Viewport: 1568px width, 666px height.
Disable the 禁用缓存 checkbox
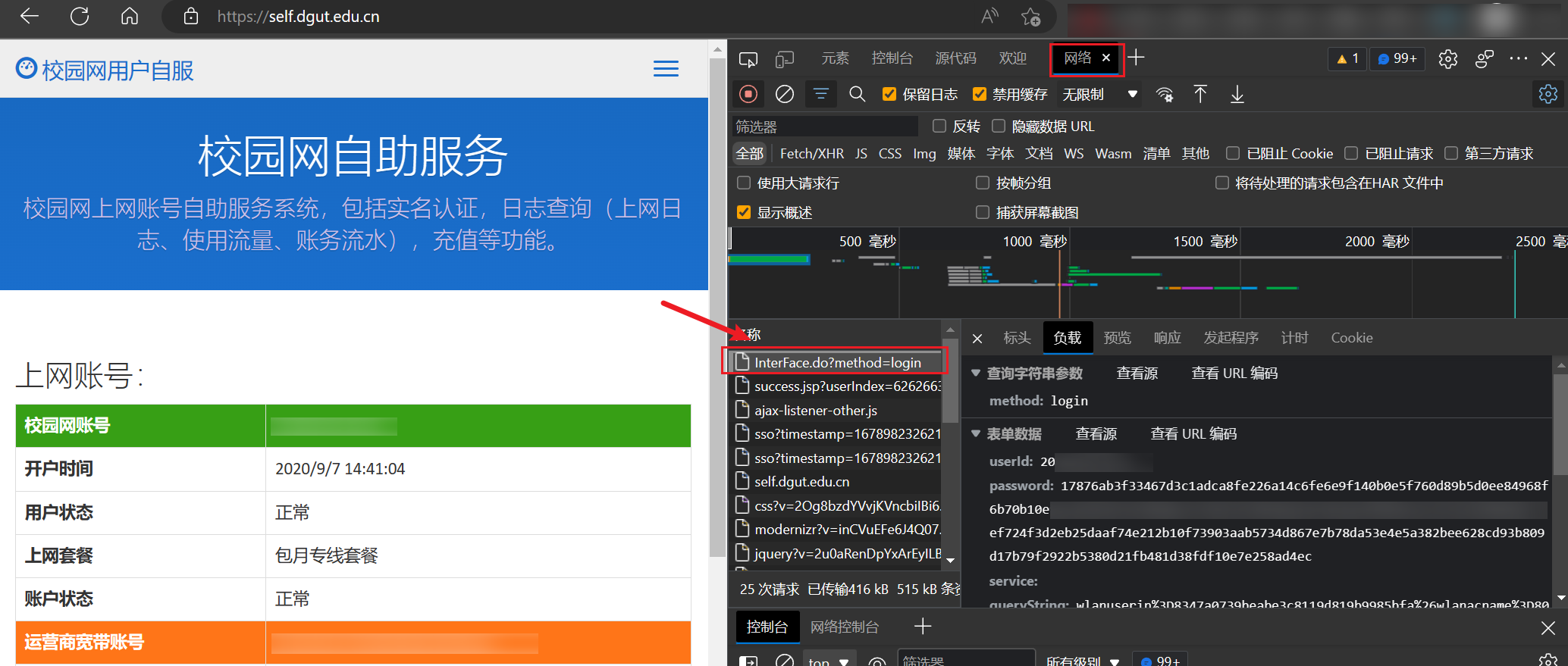point(980,94)
